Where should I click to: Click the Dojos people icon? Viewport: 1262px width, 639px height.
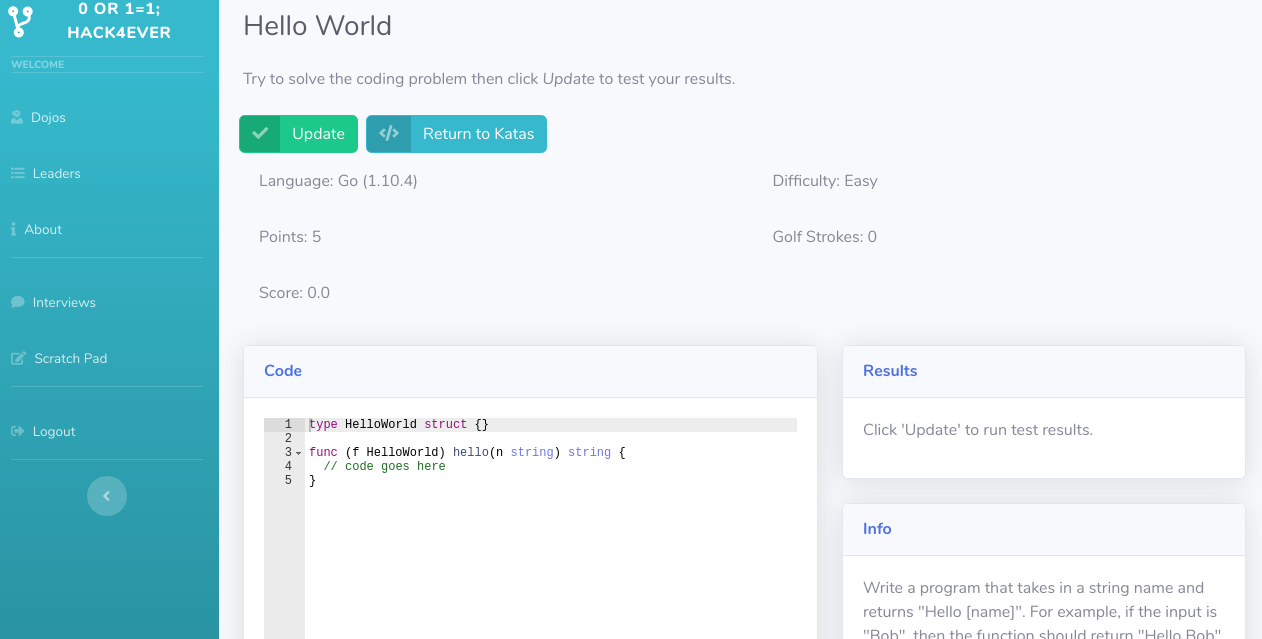point(17,118)
